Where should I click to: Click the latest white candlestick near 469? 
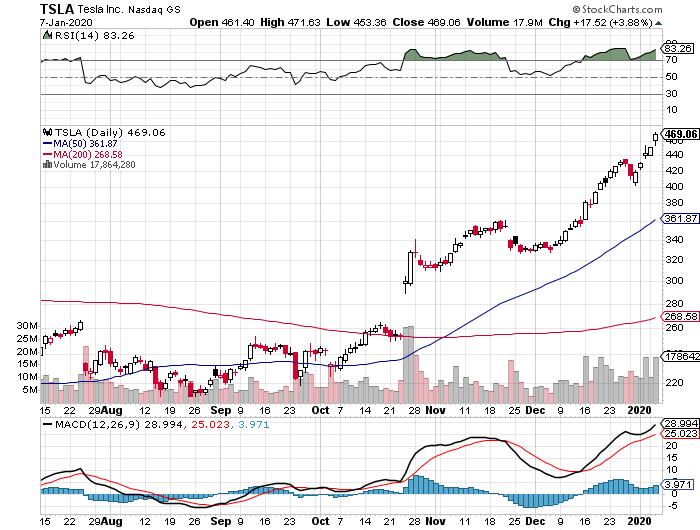tap(655, 138)
